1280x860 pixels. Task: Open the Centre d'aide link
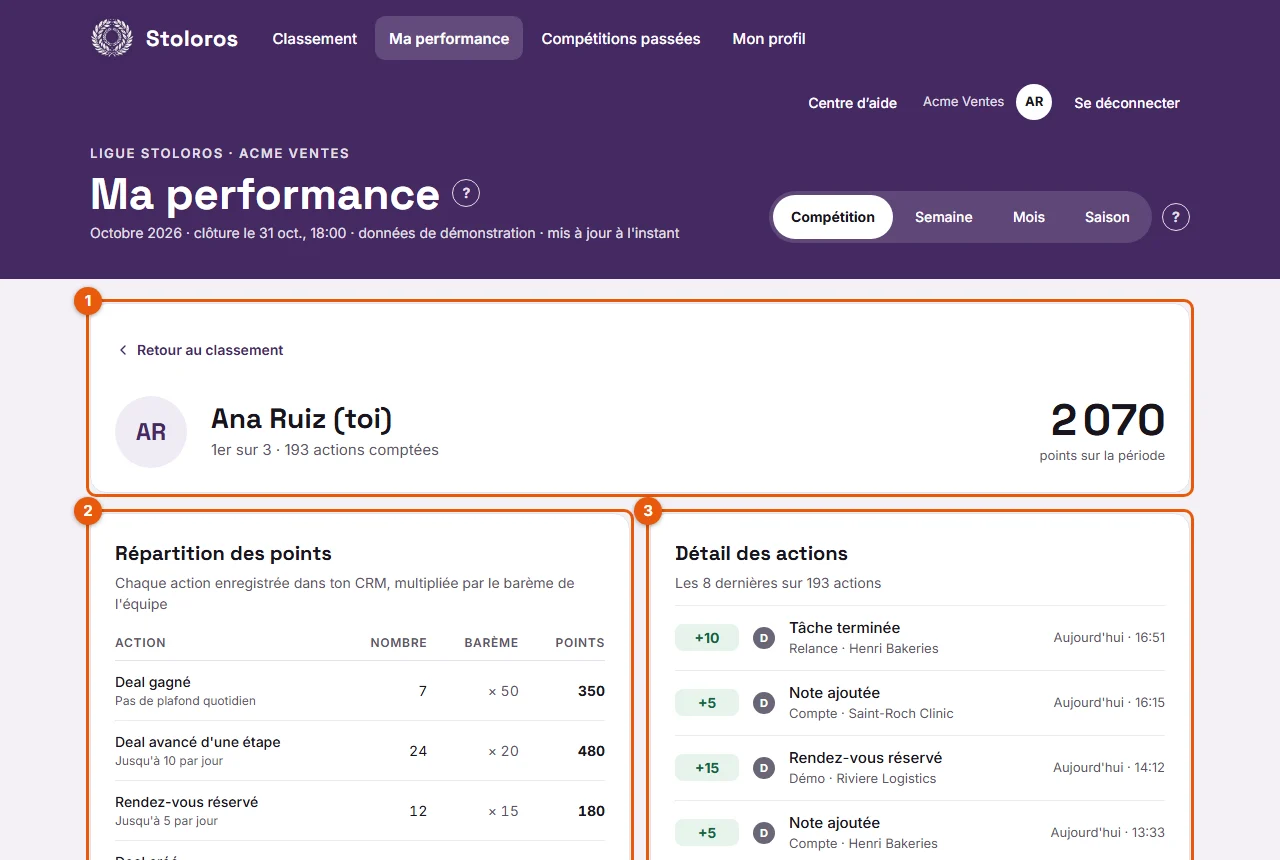point(853,103)
